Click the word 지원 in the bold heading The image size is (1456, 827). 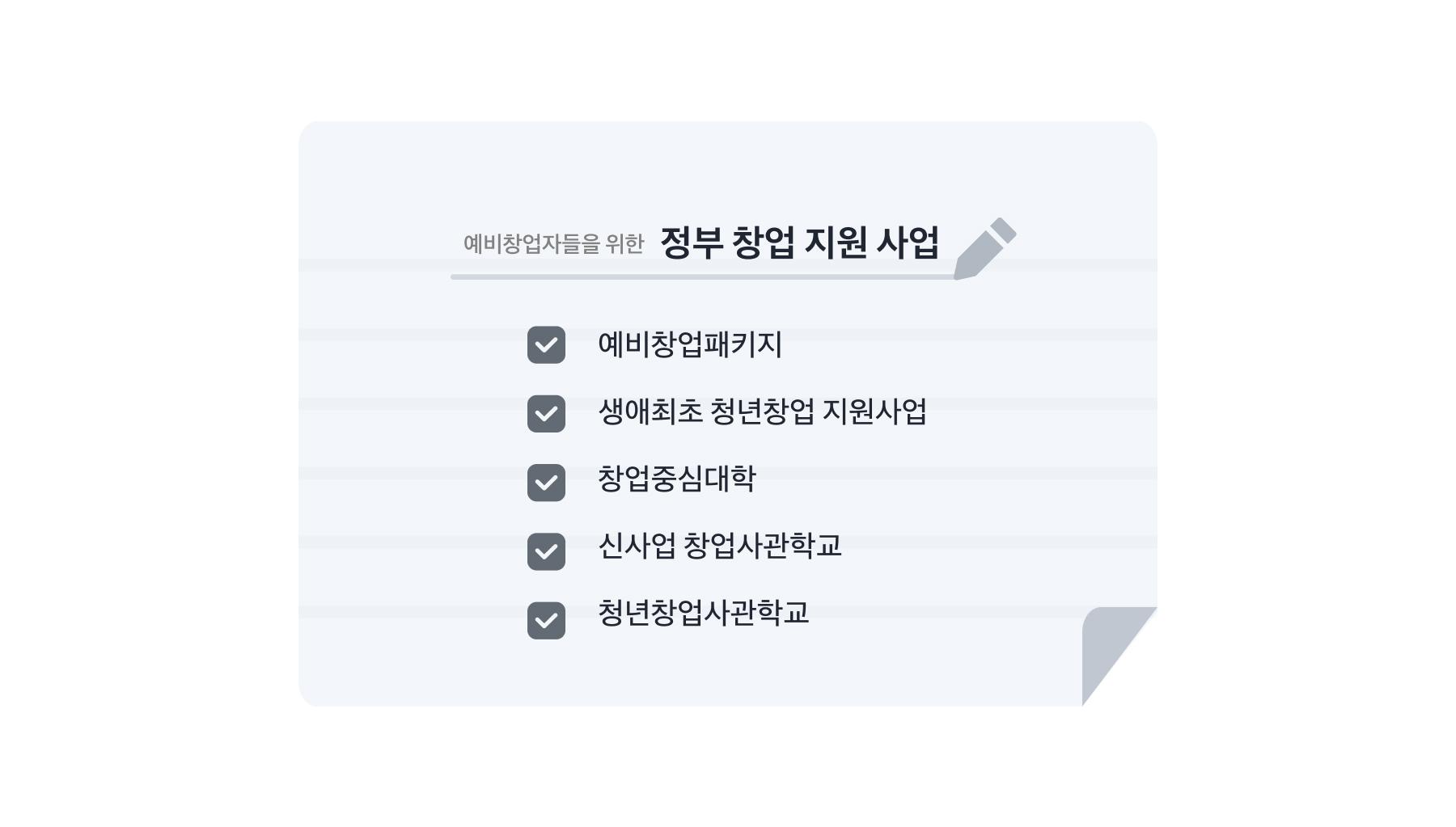[x=835, y=243]
